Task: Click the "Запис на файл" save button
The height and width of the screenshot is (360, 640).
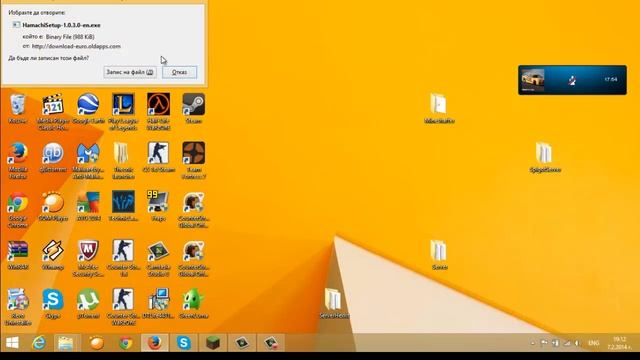Action: pyautogui.click(x=129, y=72)
